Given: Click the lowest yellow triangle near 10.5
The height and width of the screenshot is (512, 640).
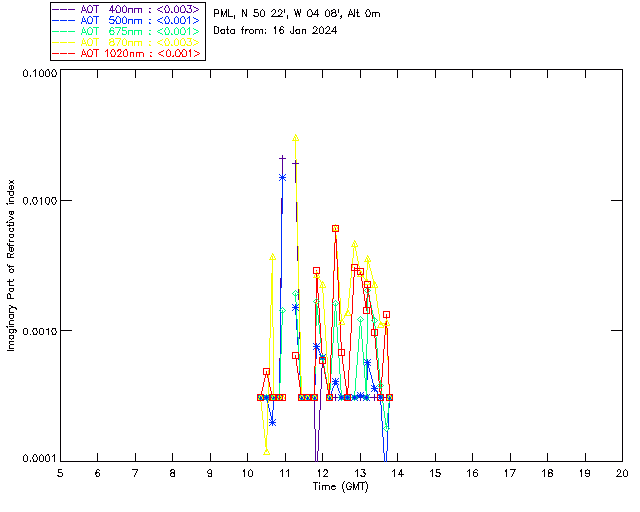Looking at the screenshot, I should [x=267, y=452].
